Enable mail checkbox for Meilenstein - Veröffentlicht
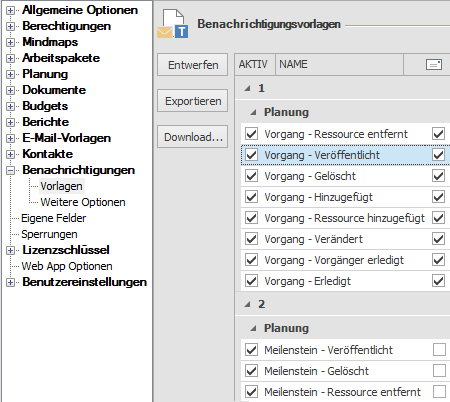 point(439,350)
